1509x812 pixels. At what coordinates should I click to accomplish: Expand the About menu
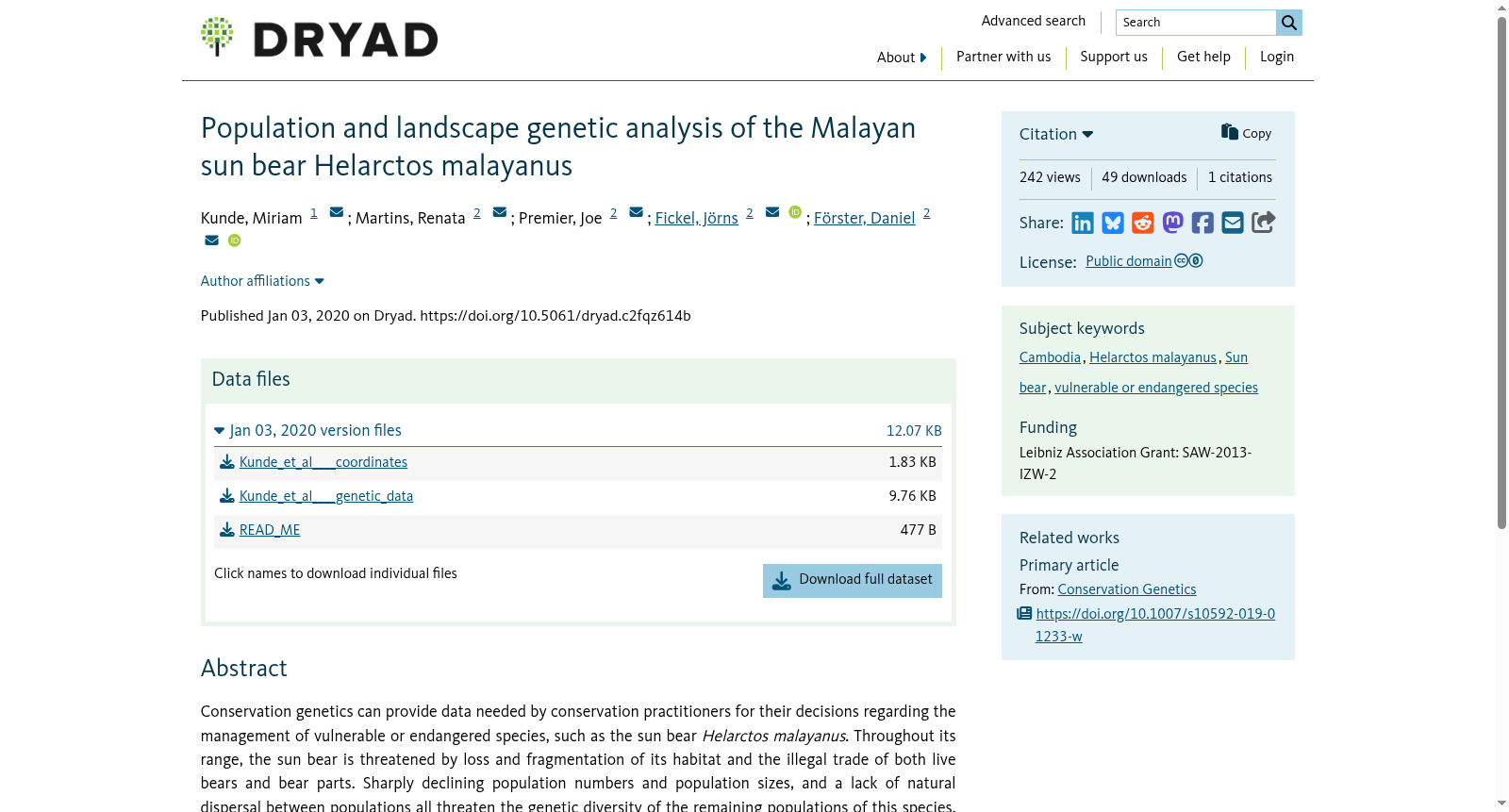pyautogui.click(x=902, y=58)
